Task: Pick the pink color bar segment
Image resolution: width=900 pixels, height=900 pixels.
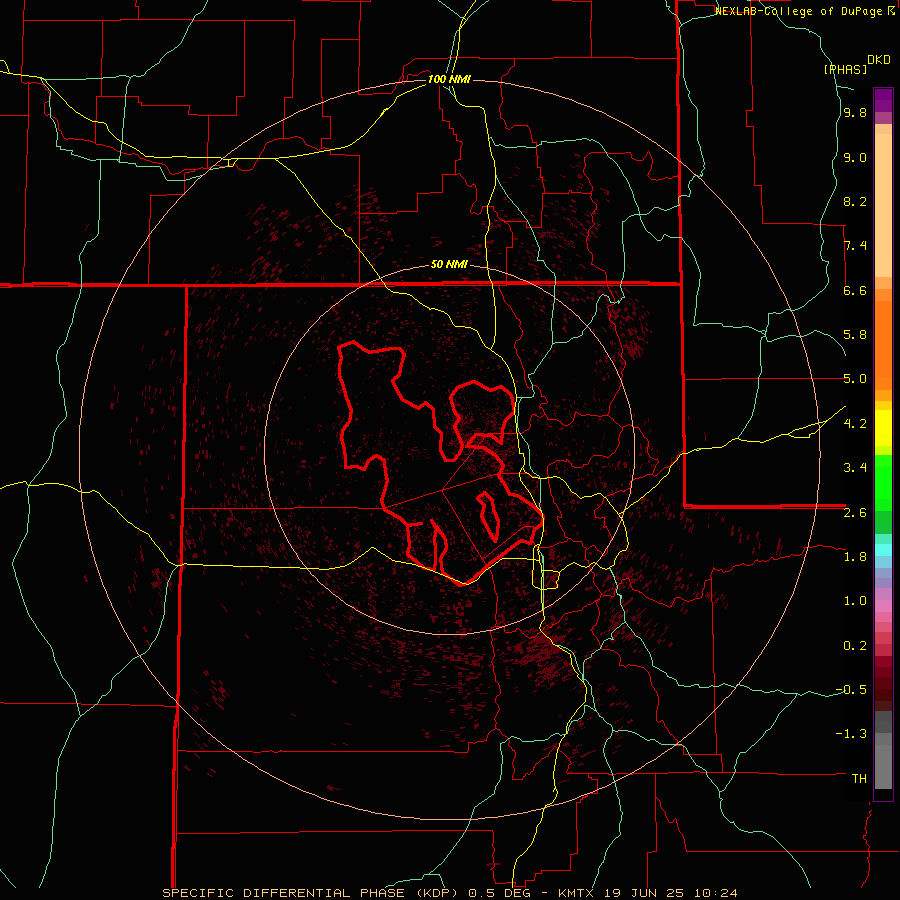Action: (883, 606)
